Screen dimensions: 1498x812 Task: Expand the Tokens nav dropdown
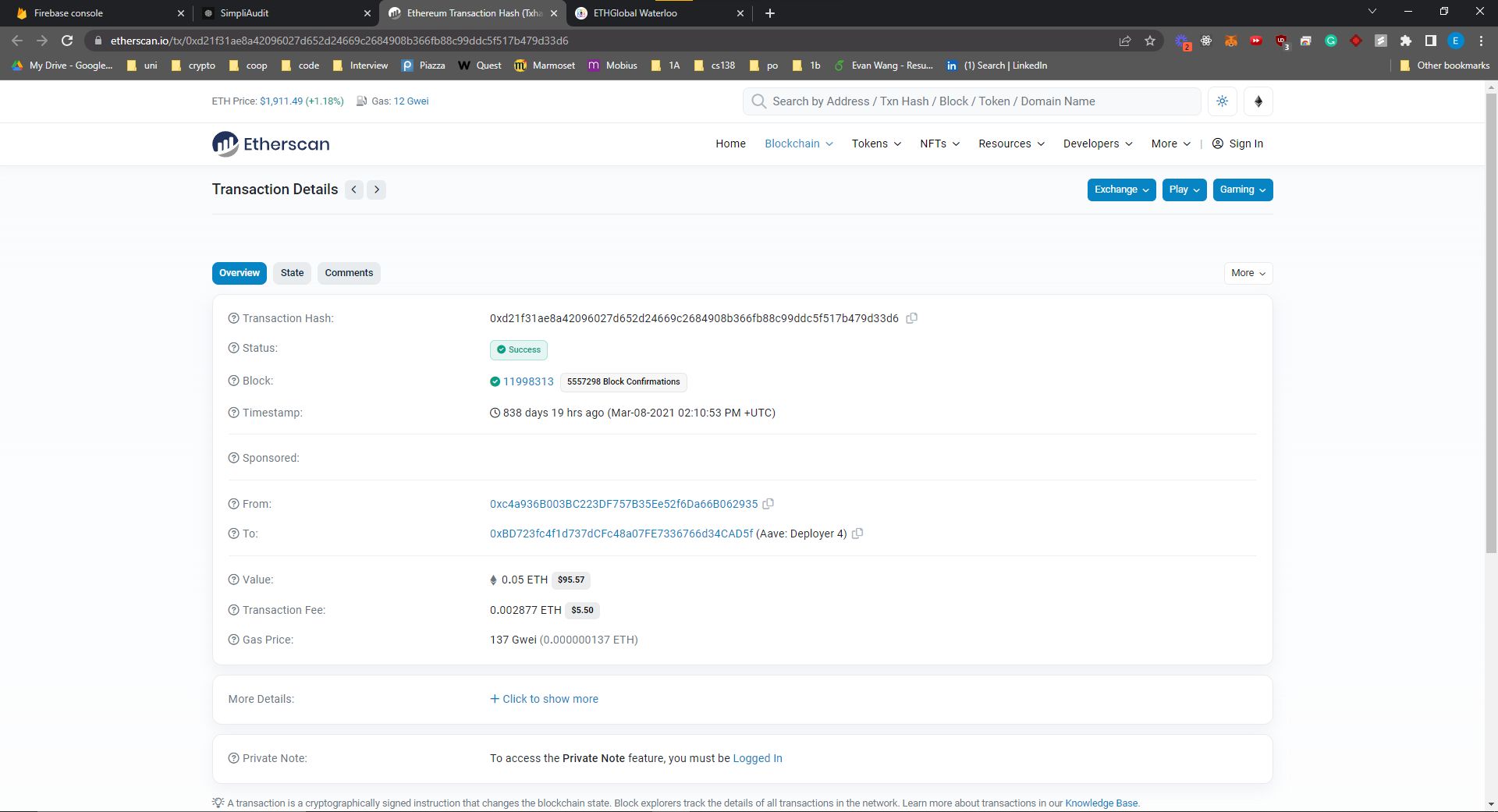pyautogui.click(x=876, y=144)
